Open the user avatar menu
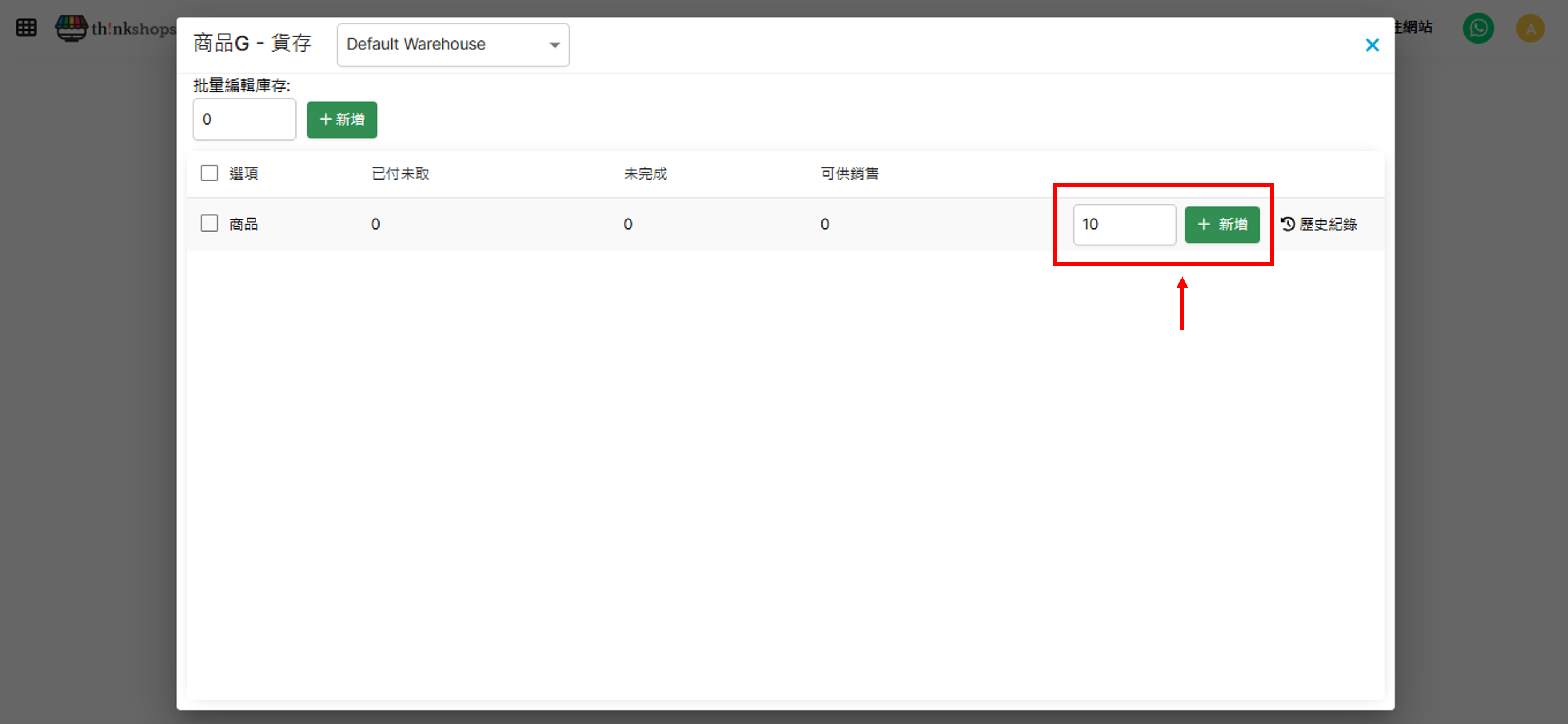This screenshot has width=1568, height=724. point(1530,28)
